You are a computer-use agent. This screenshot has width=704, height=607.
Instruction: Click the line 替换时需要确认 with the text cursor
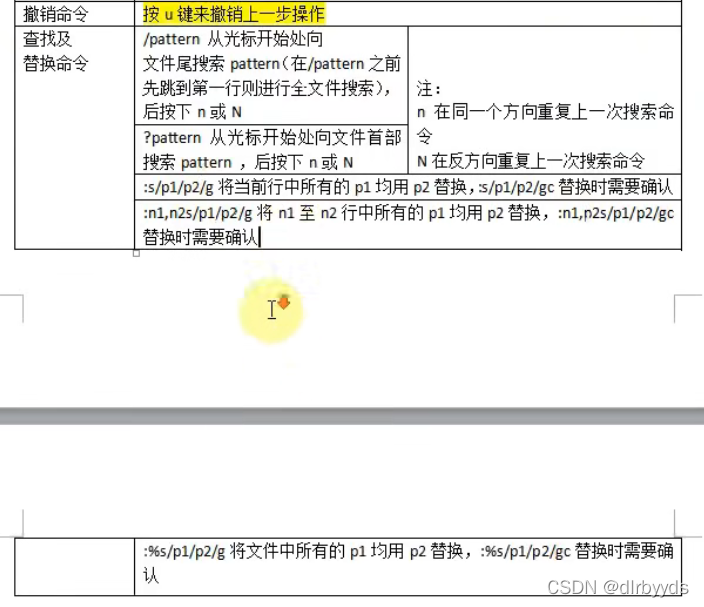click(x=201, y=237)
